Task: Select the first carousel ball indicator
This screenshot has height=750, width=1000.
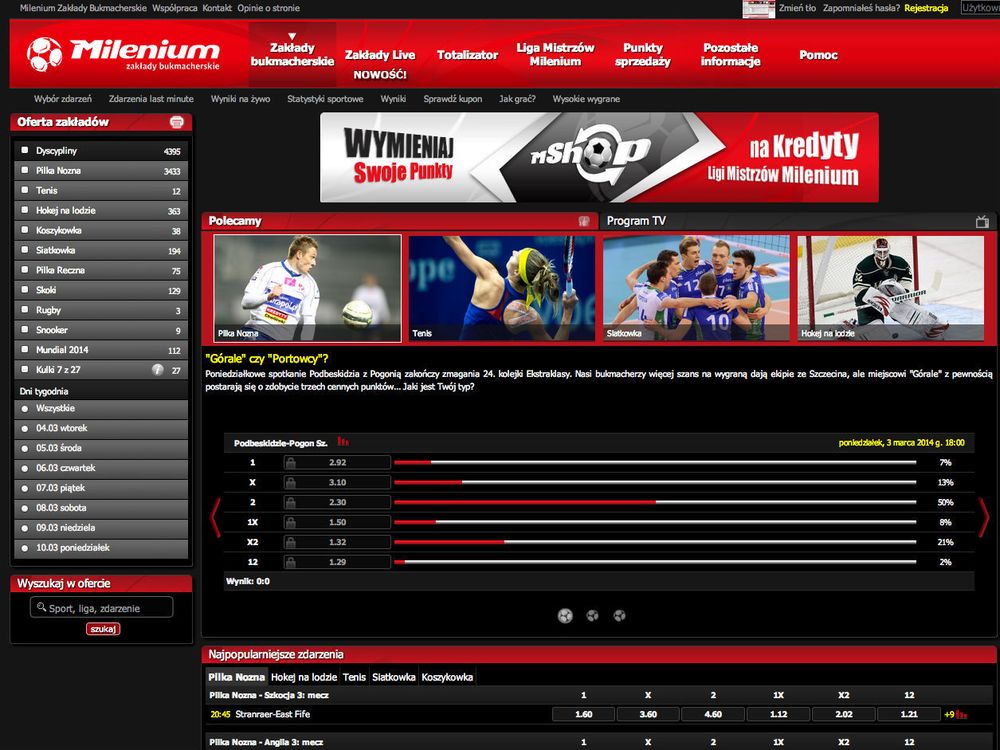Action: coord(565,615)
